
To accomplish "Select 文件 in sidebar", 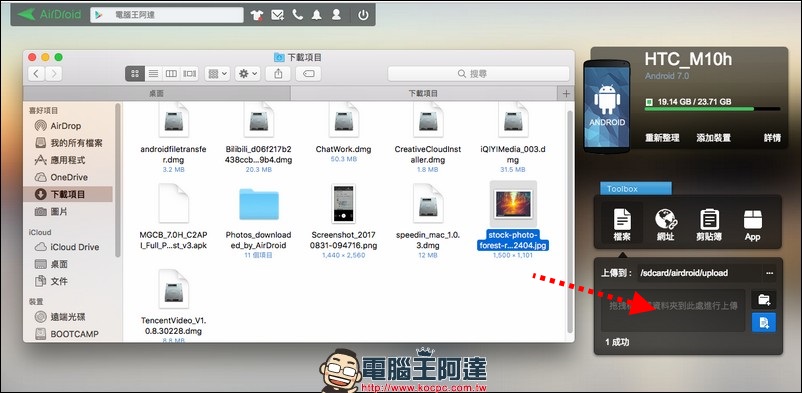I will (x=59, y=281).
